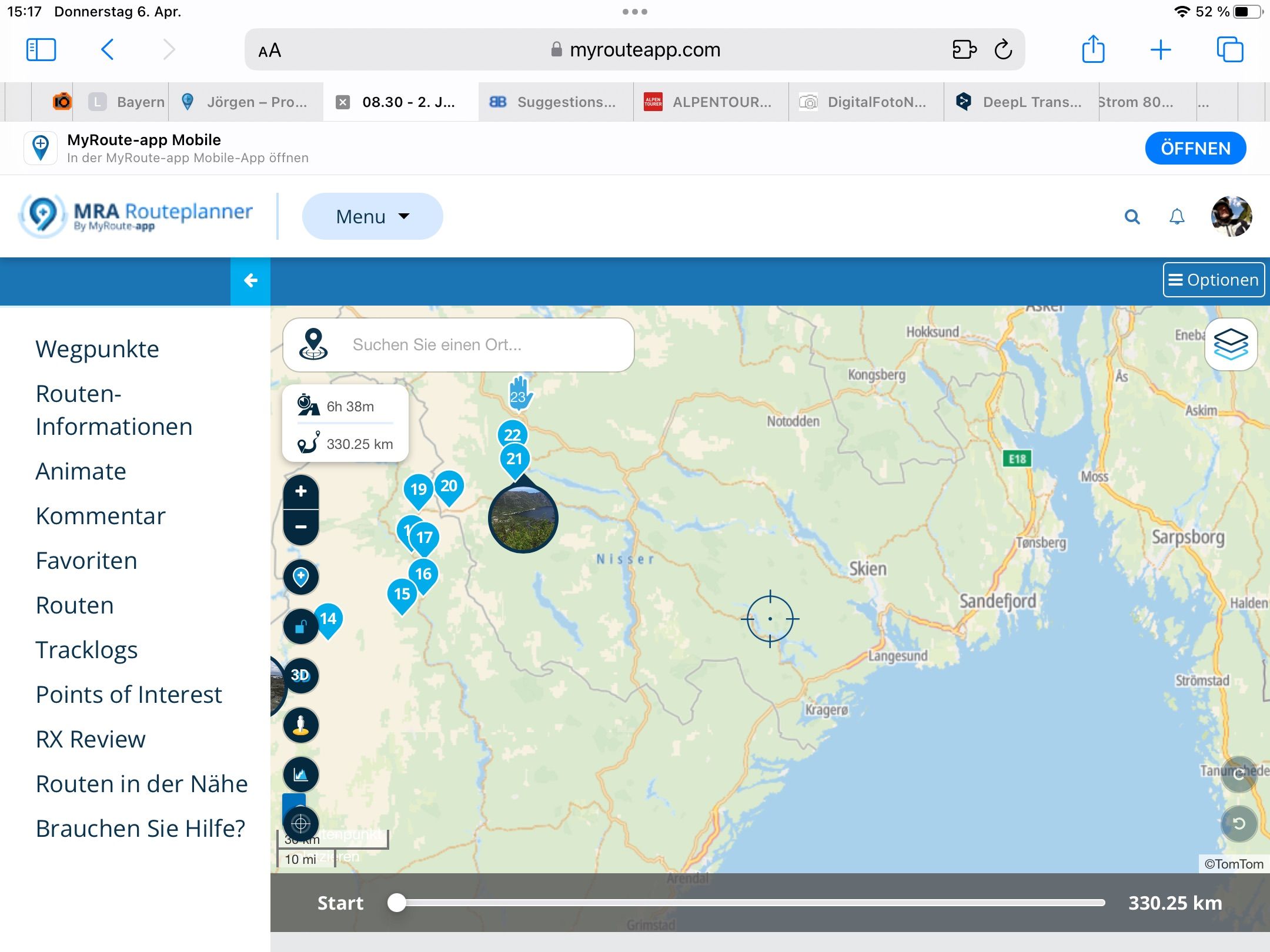Image resolution: width=1270 pixels, height=952 pixels.
Task: Collapse the sidebar with arrow button
Action: (250, 281)
